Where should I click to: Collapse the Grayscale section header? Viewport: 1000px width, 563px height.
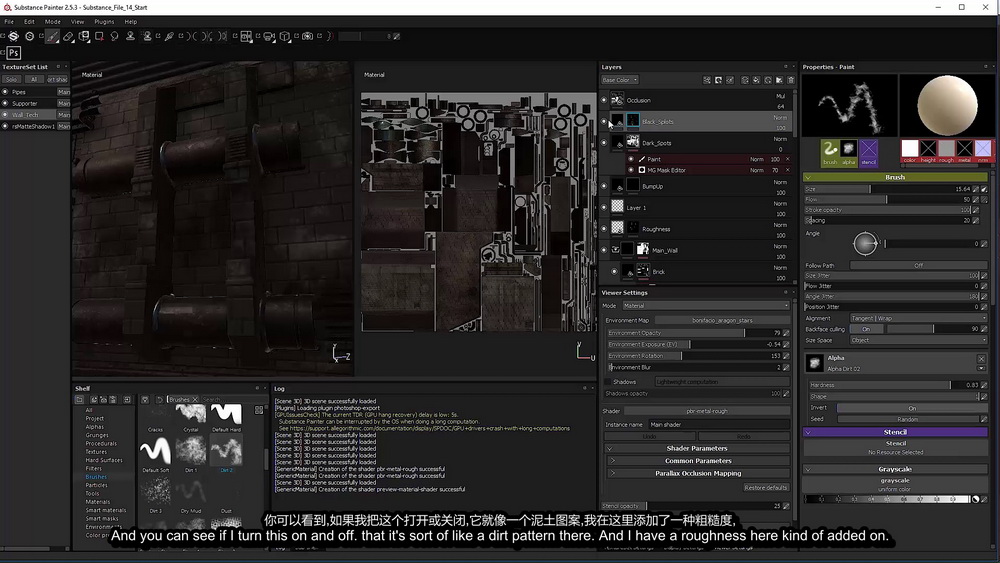(895, 469)
